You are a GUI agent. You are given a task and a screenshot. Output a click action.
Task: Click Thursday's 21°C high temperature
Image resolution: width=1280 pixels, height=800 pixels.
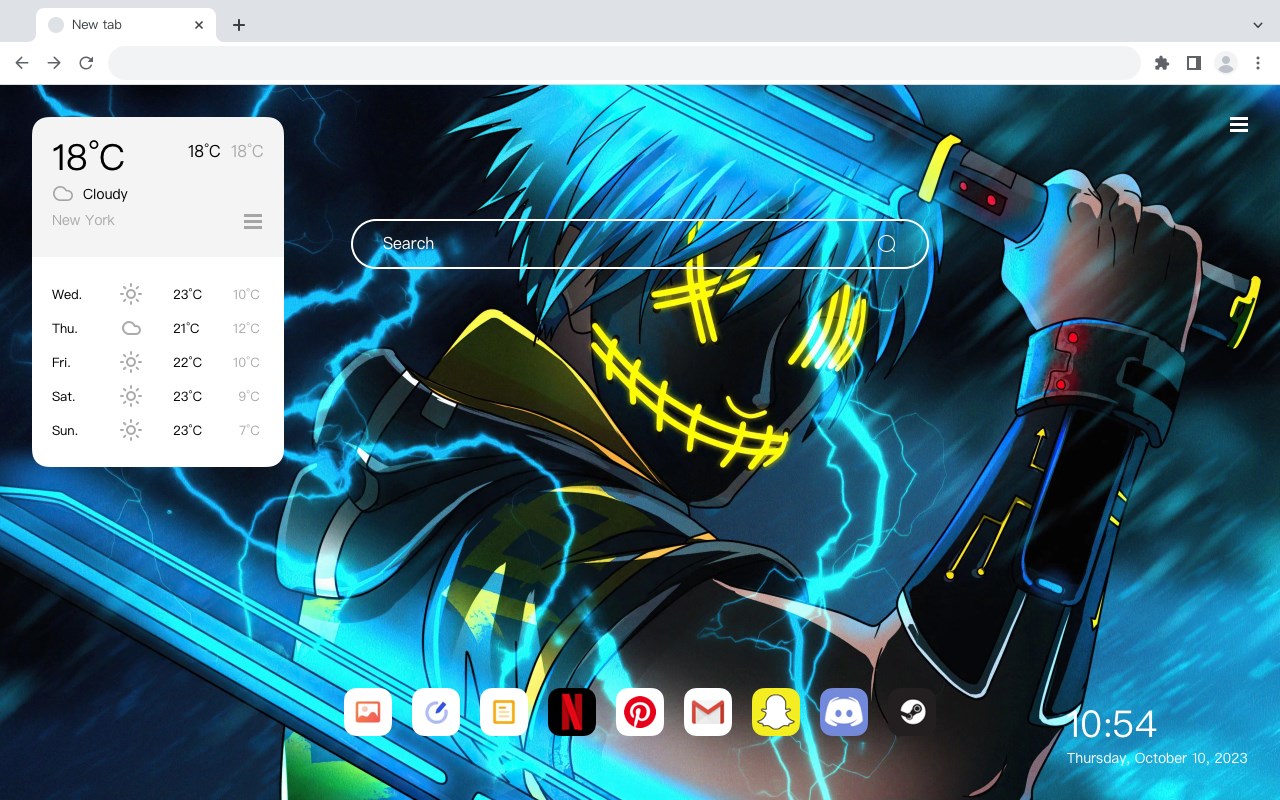(186, 328)
